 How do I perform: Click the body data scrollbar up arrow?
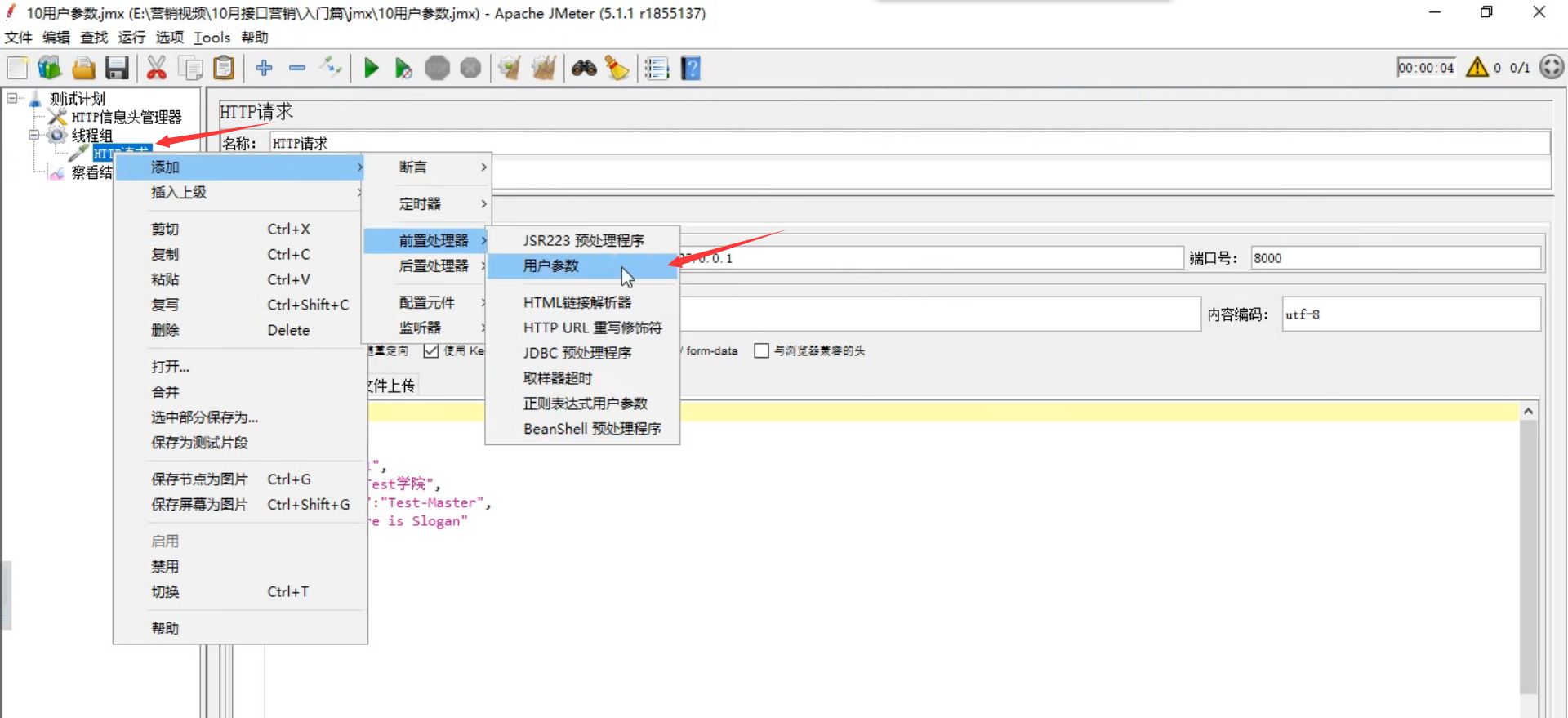[1528, 411]
